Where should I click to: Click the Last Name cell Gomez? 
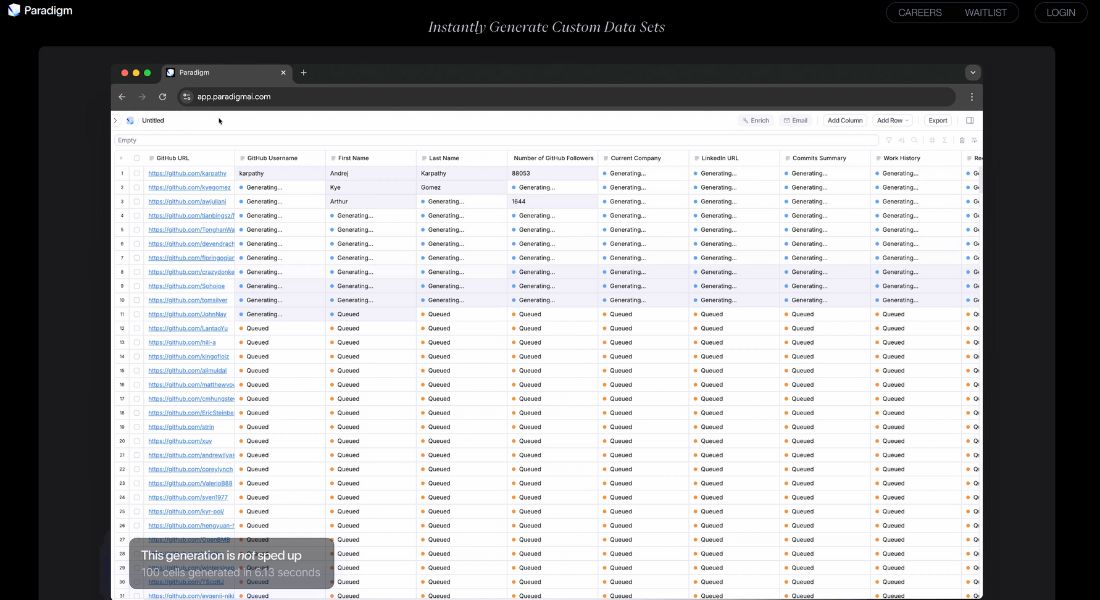point(462,187)
